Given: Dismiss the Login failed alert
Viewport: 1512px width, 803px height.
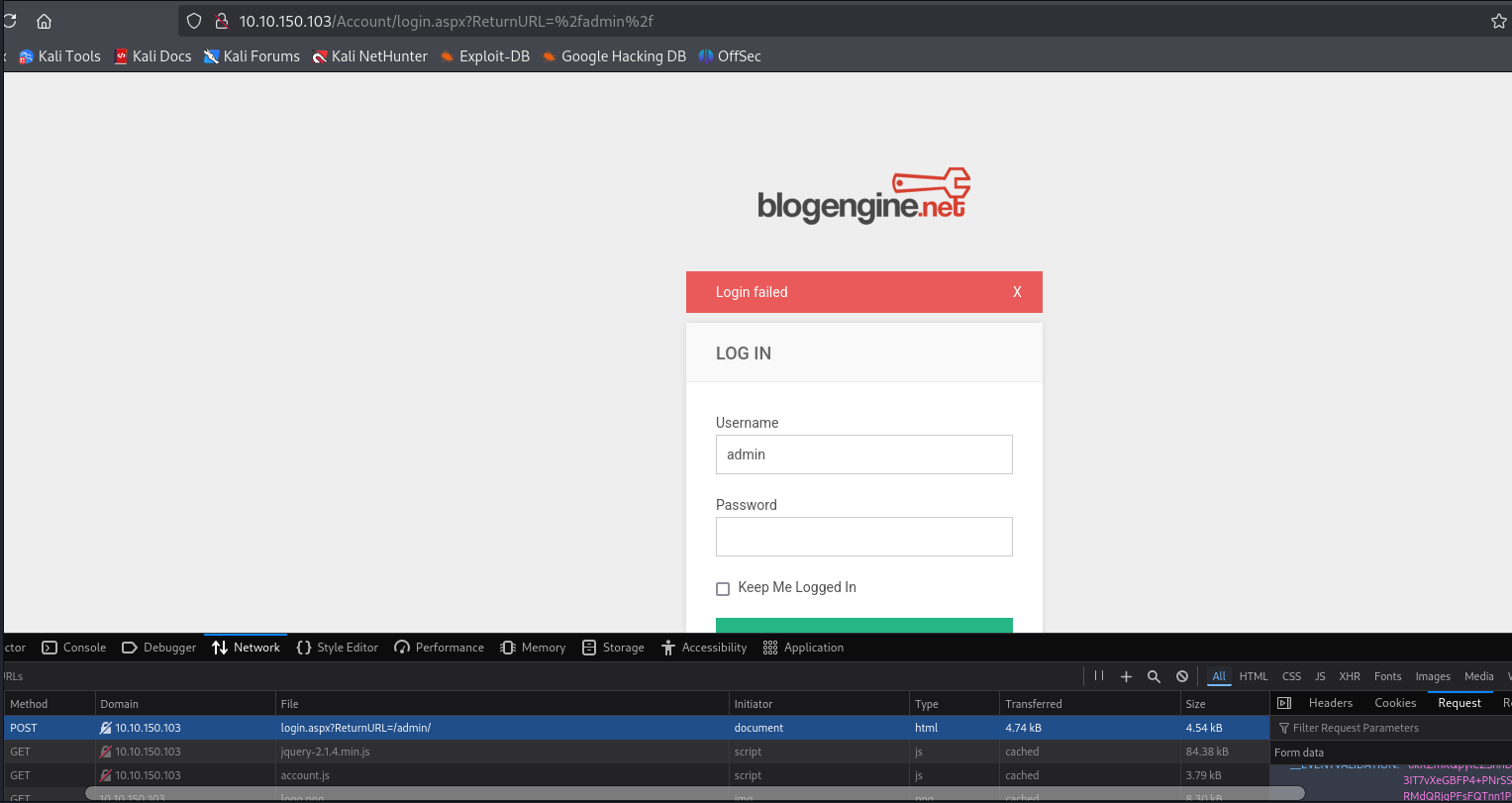Looking at the screenshot, I should pyautogui.click(x=1017, y=292).
